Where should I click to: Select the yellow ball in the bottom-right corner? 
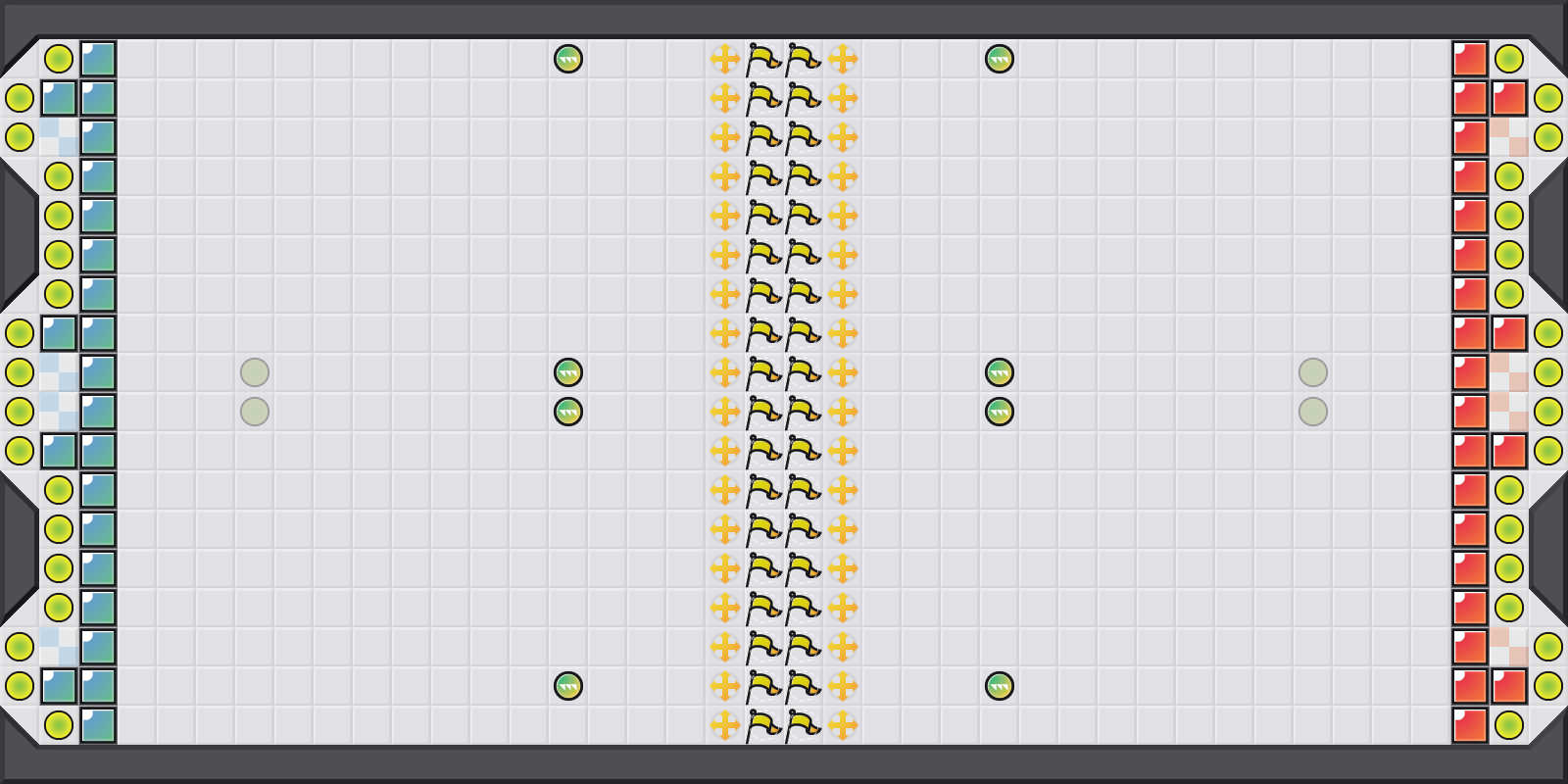(x=1509, y=725)
